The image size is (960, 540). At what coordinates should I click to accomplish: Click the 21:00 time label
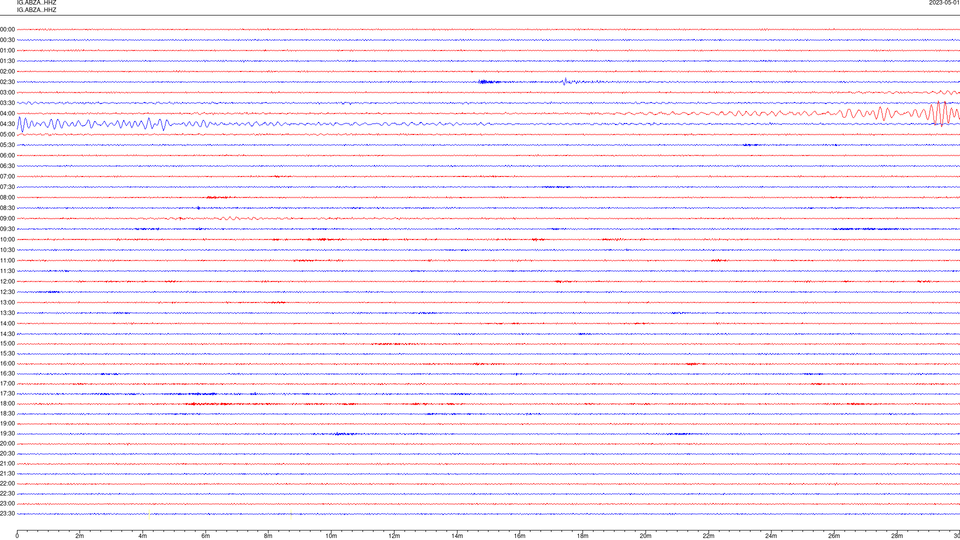tap(7, 463)
